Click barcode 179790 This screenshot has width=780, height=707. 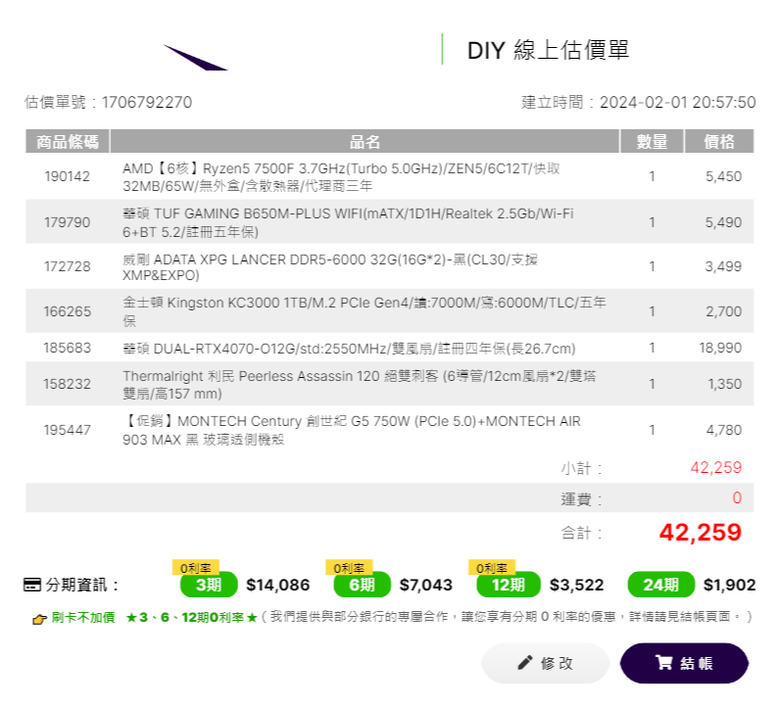pyautogui.click(x=67, y=222)
